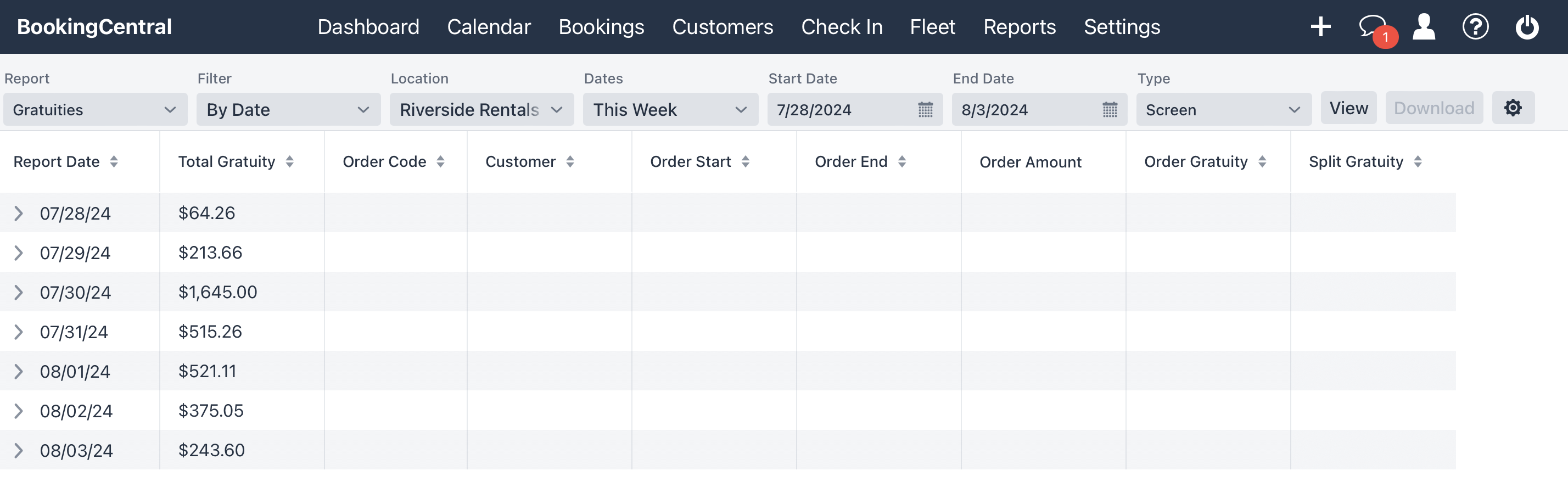
Task: Sort by Order Code arrows
Action: [441, 161]
